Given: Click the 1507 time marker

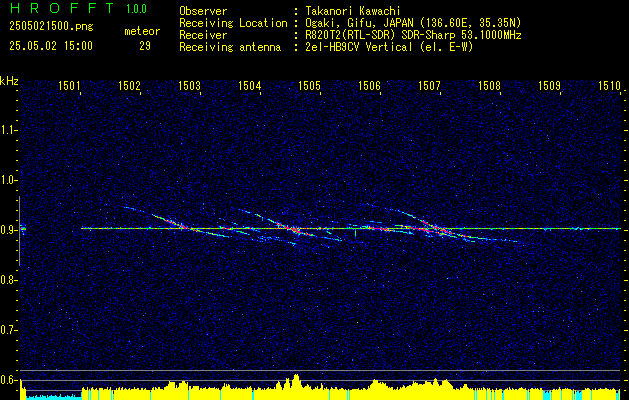Looking at the screenshot, I should pos(429,85).
